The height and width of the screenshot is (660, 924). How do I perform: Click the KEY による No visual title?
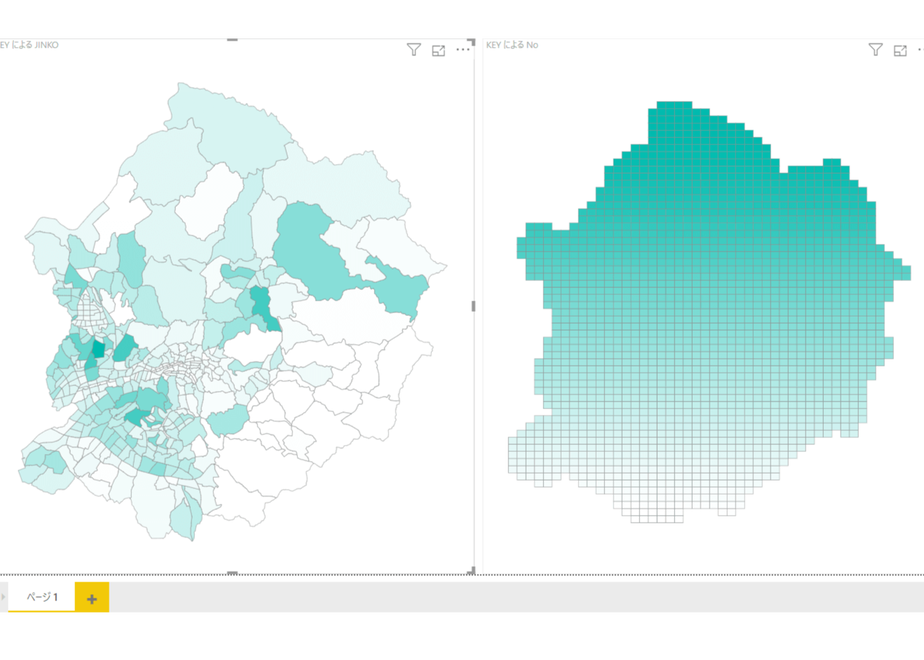512,45
